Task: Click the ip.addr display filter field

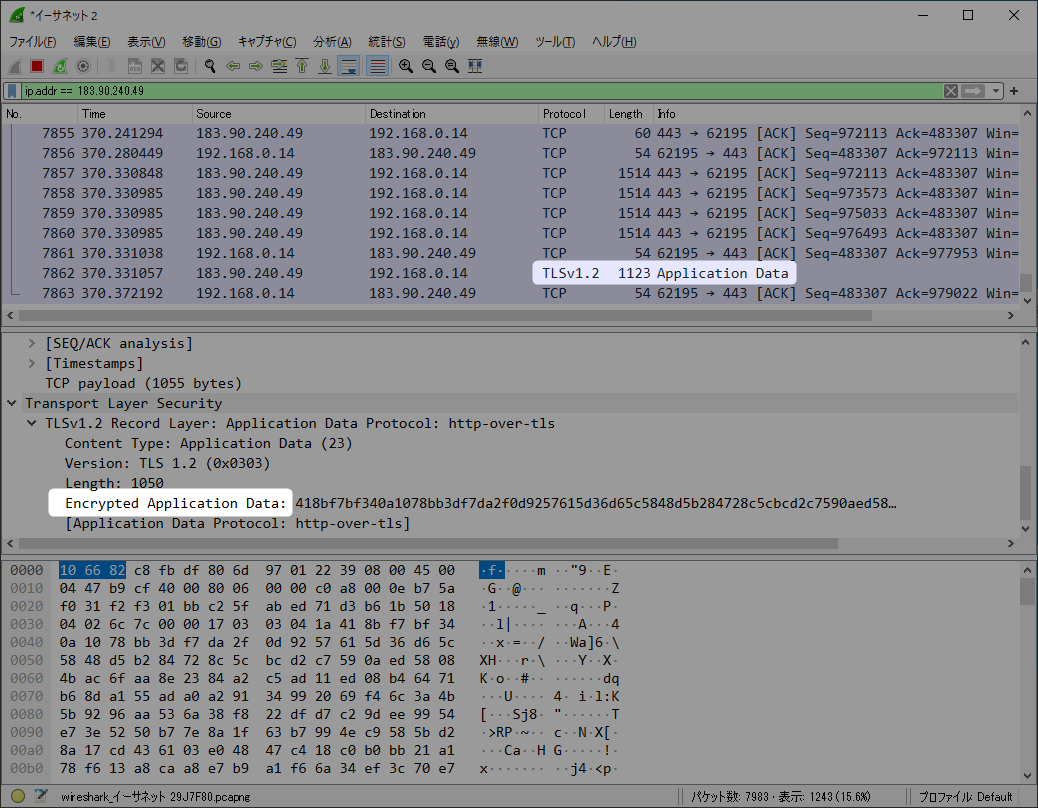Action: (482, 91)
